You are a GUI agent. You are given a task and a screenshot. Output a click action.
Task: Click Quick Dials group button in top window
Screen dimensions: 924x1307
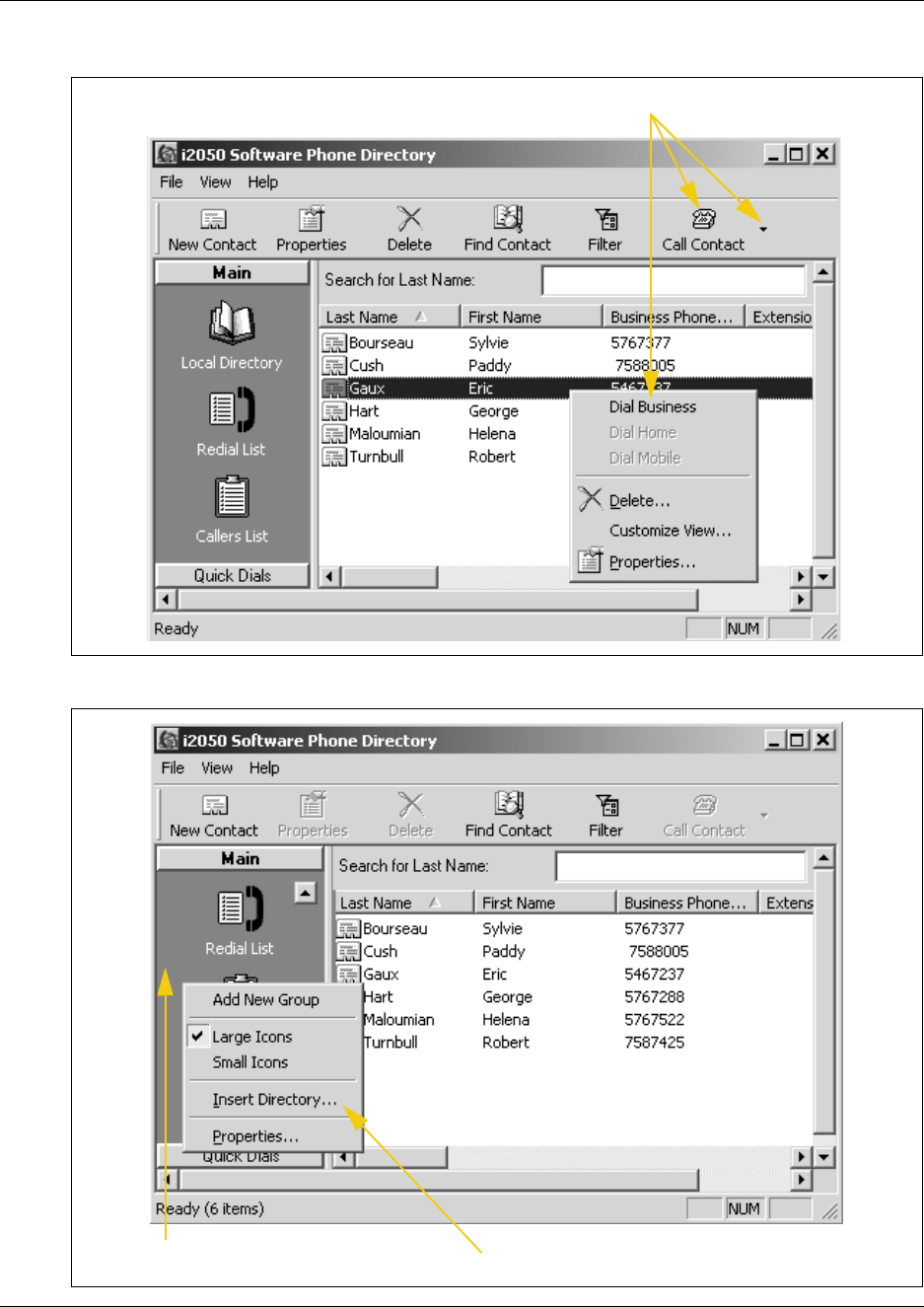point(232,575)
